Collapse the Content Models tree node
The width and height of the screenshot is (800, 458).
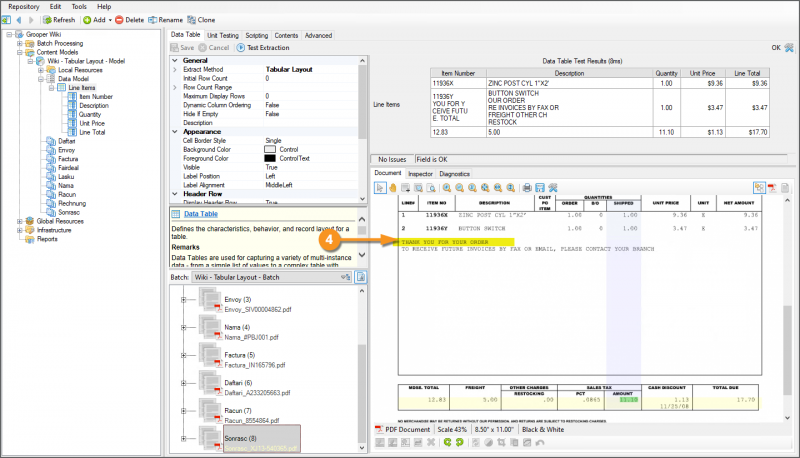(x=20, y=53)
